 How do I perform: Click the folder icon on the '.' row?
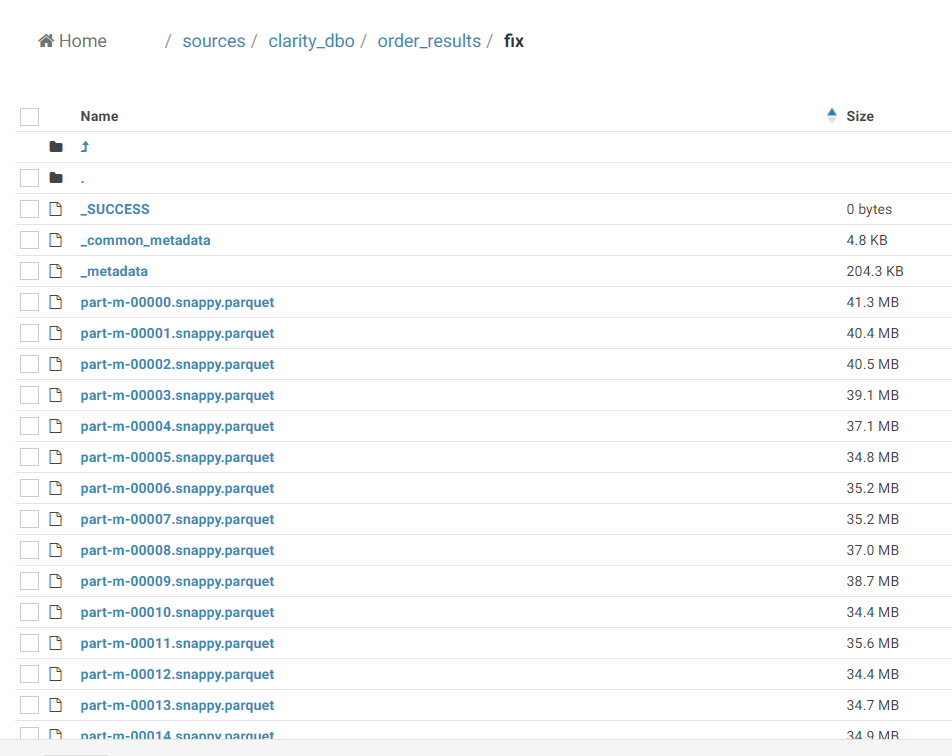click(x=56, y=177)
